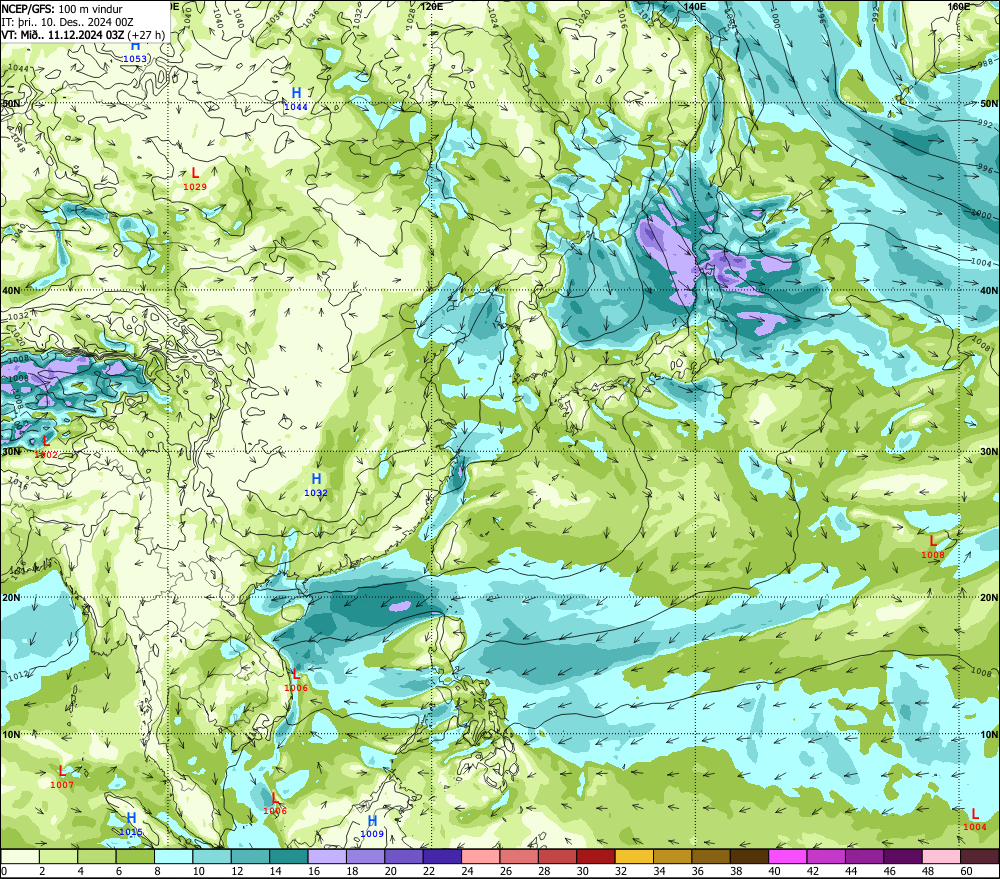Image resolution: width=1000 pixels, height=879 pixels.
Task: Pick the light cyan 8–10 legend swatch
Action: tap(173, 856)
